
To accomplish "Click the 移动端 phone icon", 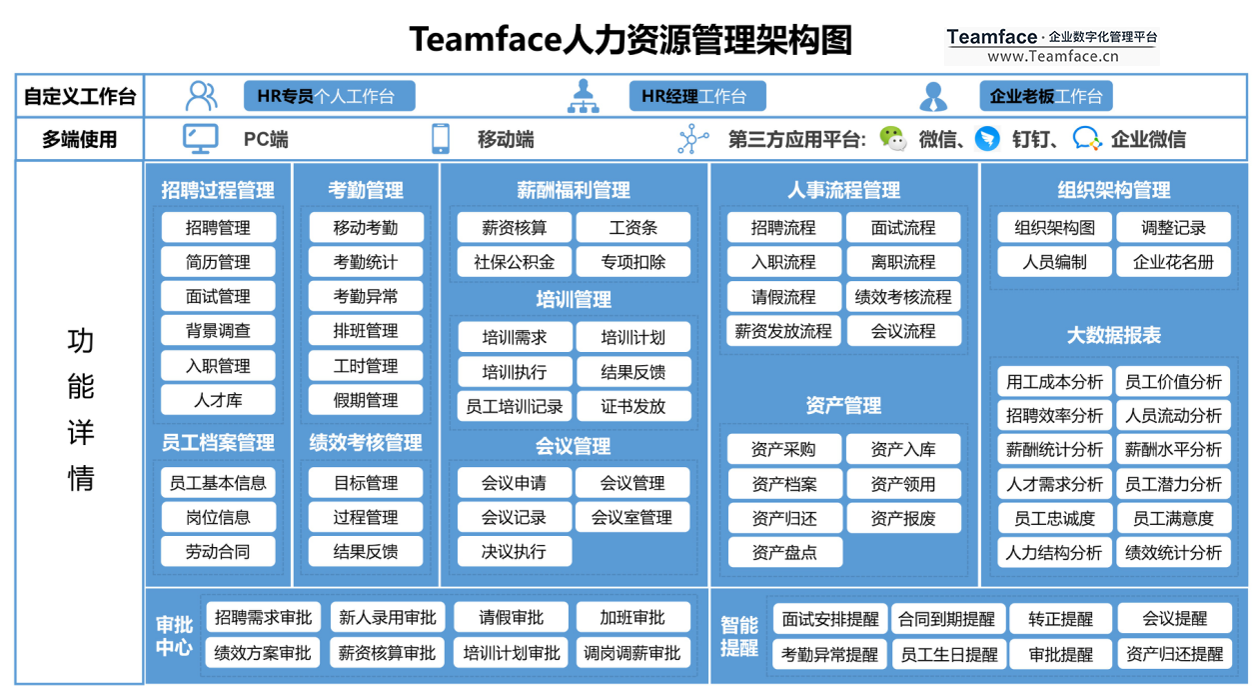I will click(x=440, y=139).
